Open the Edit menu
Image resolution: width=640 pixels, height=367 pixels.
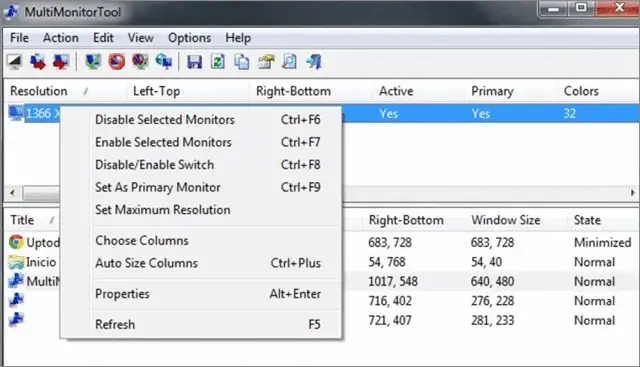click(x=103, y=38)
